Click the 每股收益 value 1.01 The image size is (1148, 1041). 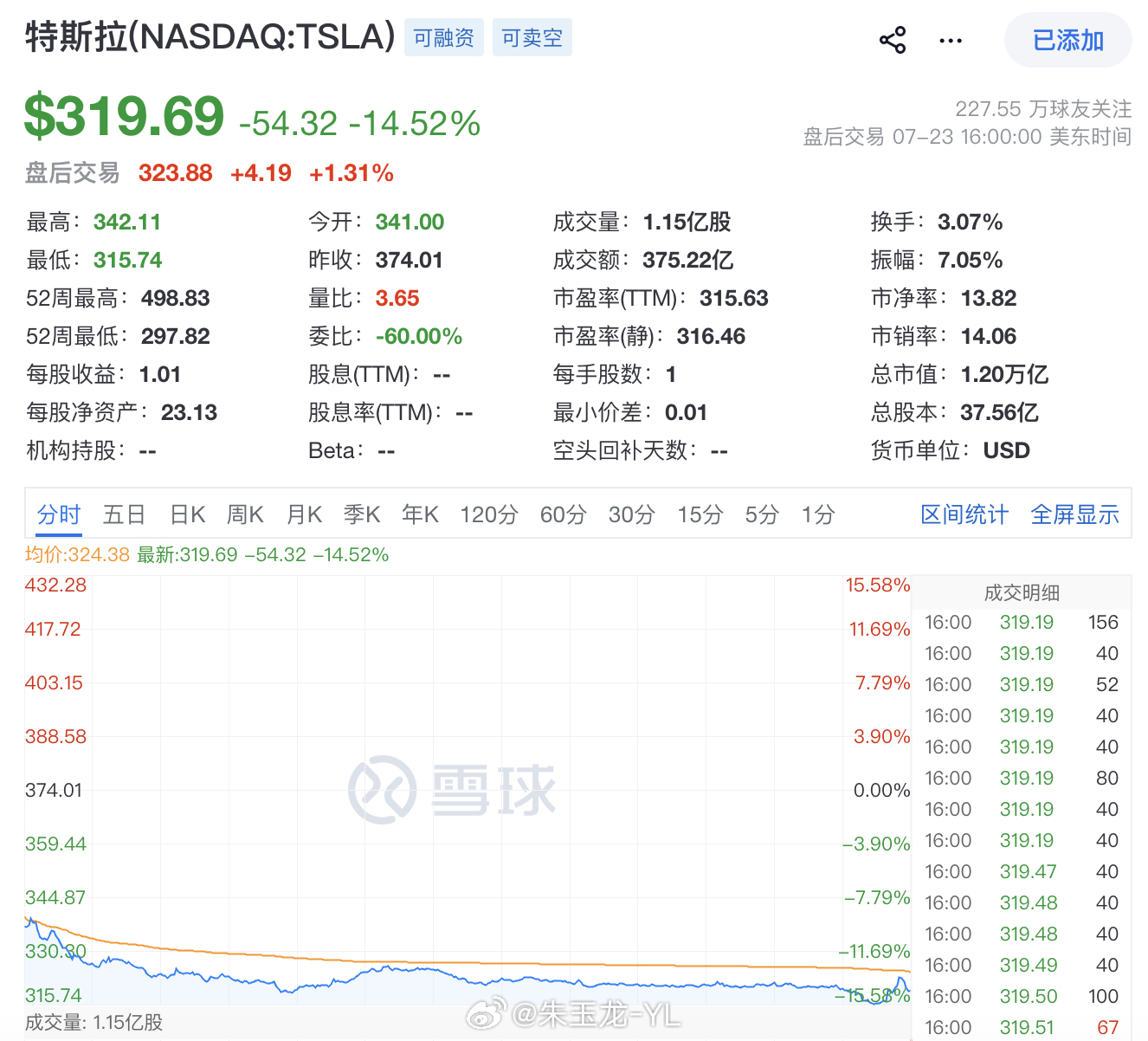(x=160, y=374)
